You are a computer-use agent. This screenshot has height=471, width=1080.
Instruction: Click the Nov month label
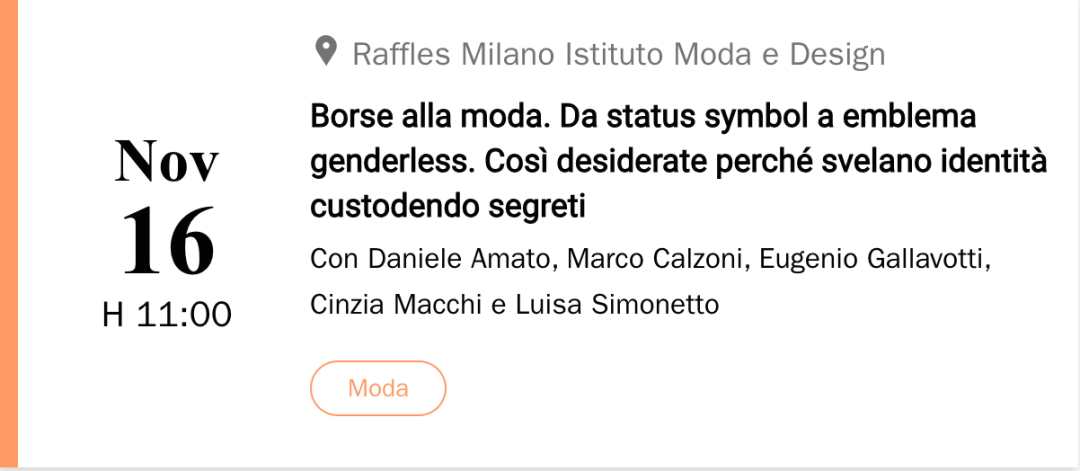[x=167, y=161]
